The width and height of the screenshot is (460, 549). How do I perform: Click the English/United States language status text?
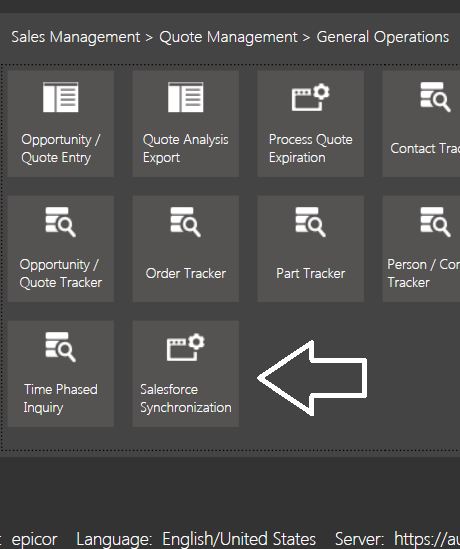pos(239,539)
